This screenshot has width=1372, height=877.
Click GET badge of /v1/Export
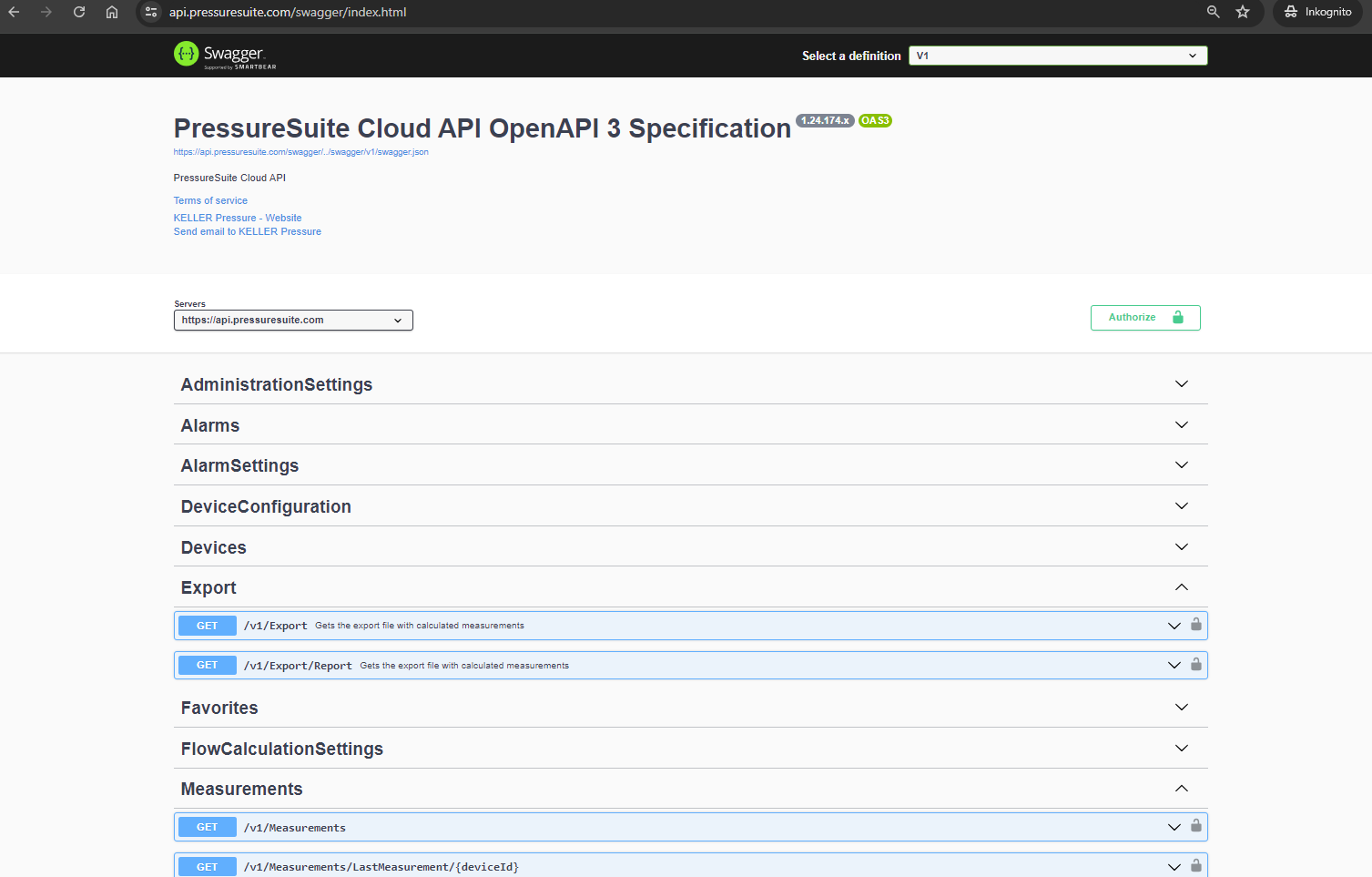208,626
